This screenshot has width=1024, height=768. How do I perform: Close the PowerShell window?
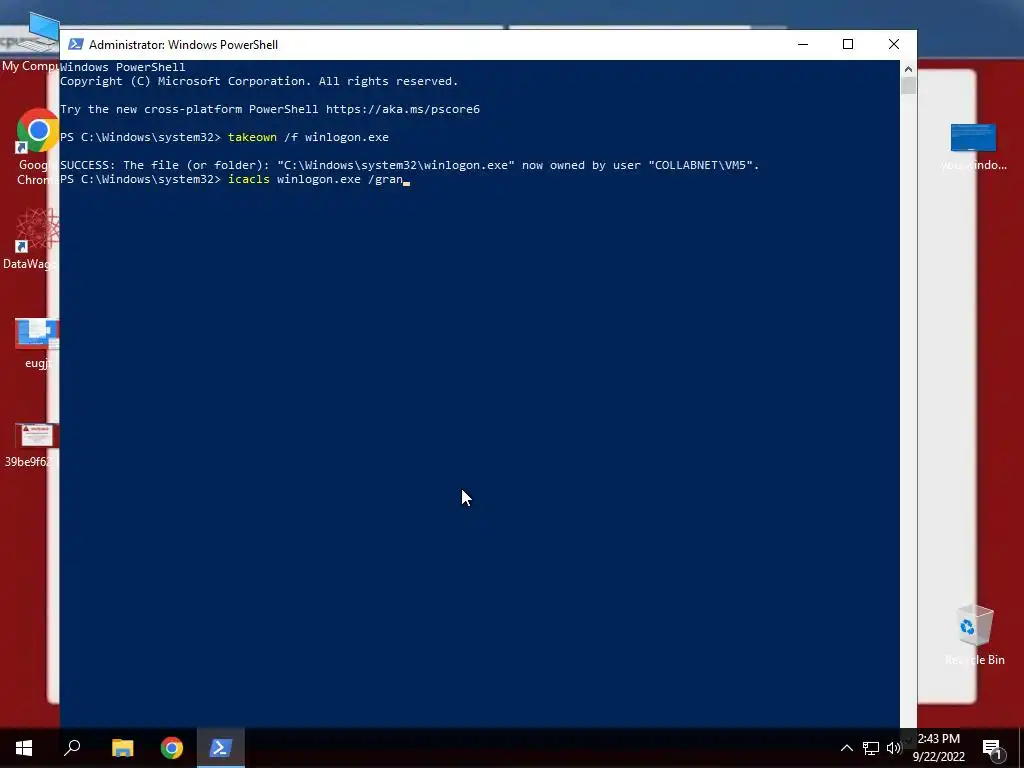[894, 44]
